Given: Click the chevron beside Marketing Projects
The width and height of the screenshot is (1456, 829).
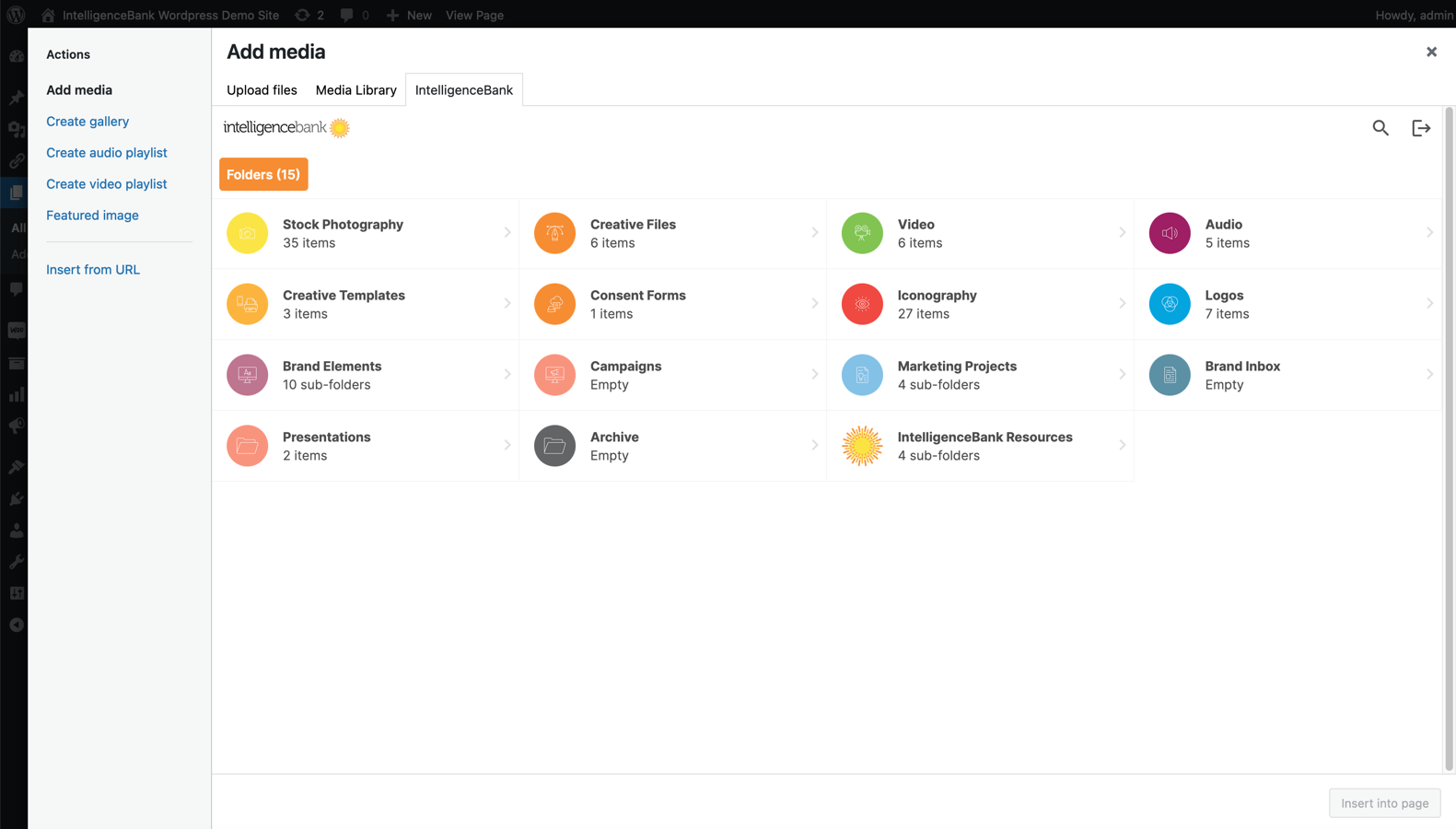Looking at the screenshot, I should [x=1123, y=375].
